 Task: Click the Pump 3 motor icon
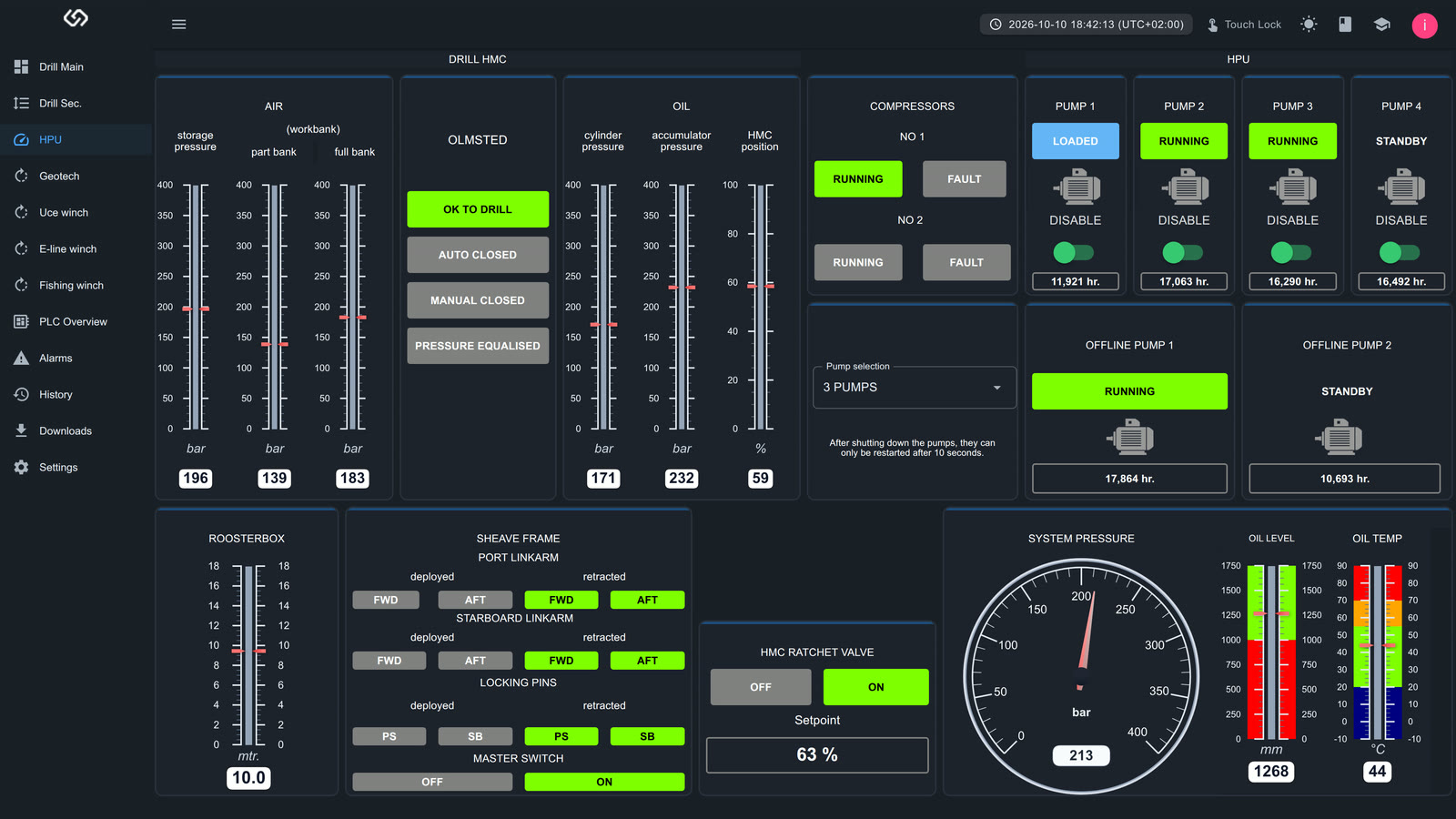click(x=1294, y=188)
